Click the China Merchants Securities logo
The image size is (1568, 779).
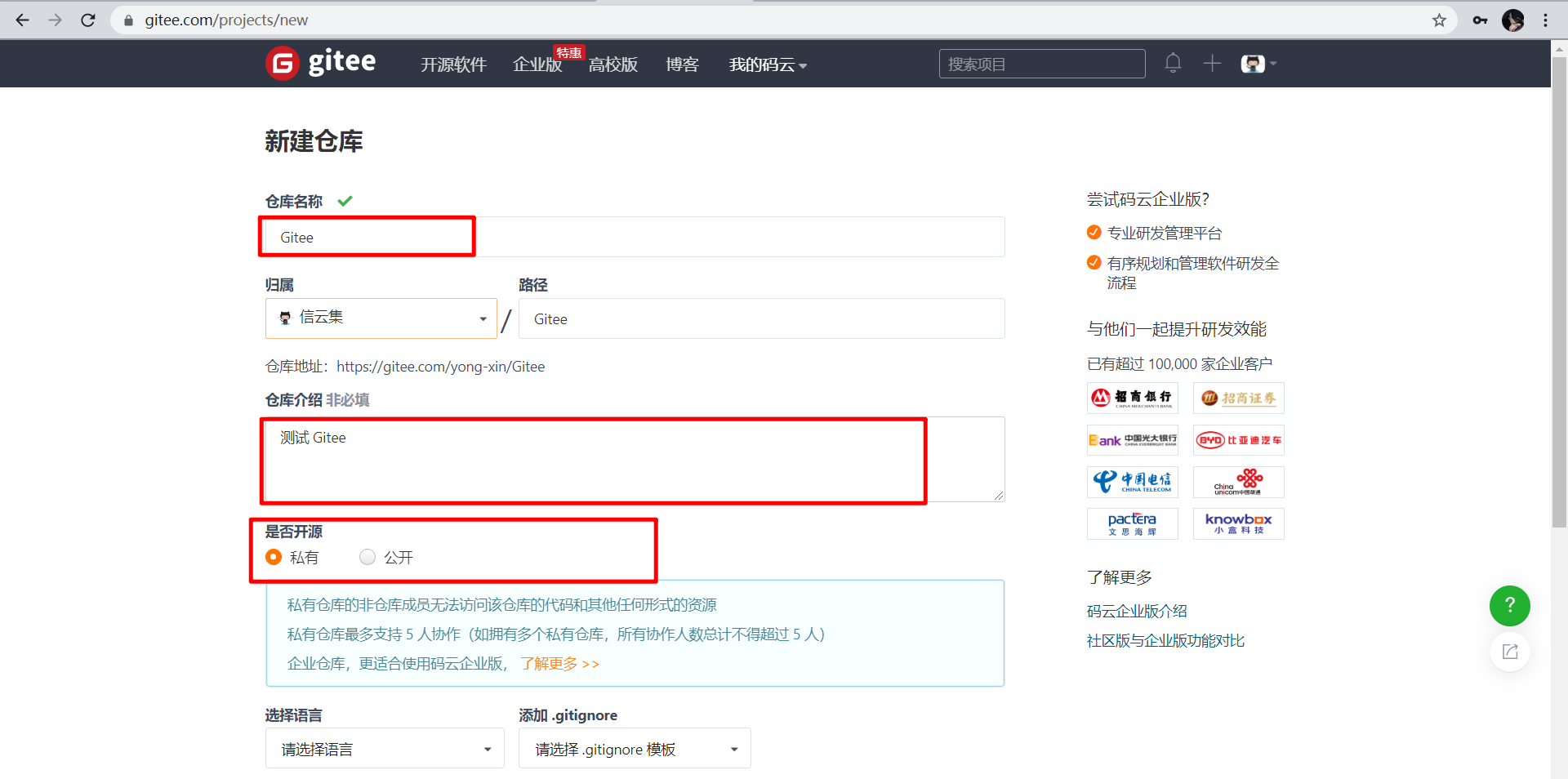(x=1238, y=398)
